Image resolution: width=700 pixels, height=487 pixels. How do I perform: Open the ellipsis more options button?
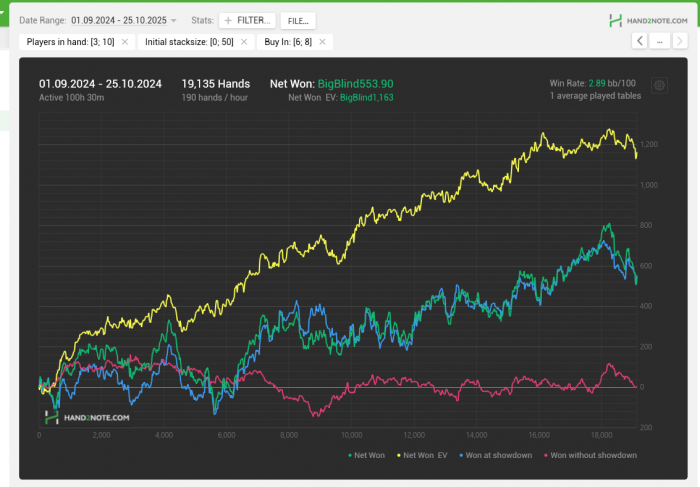click(x=659, y=41)
